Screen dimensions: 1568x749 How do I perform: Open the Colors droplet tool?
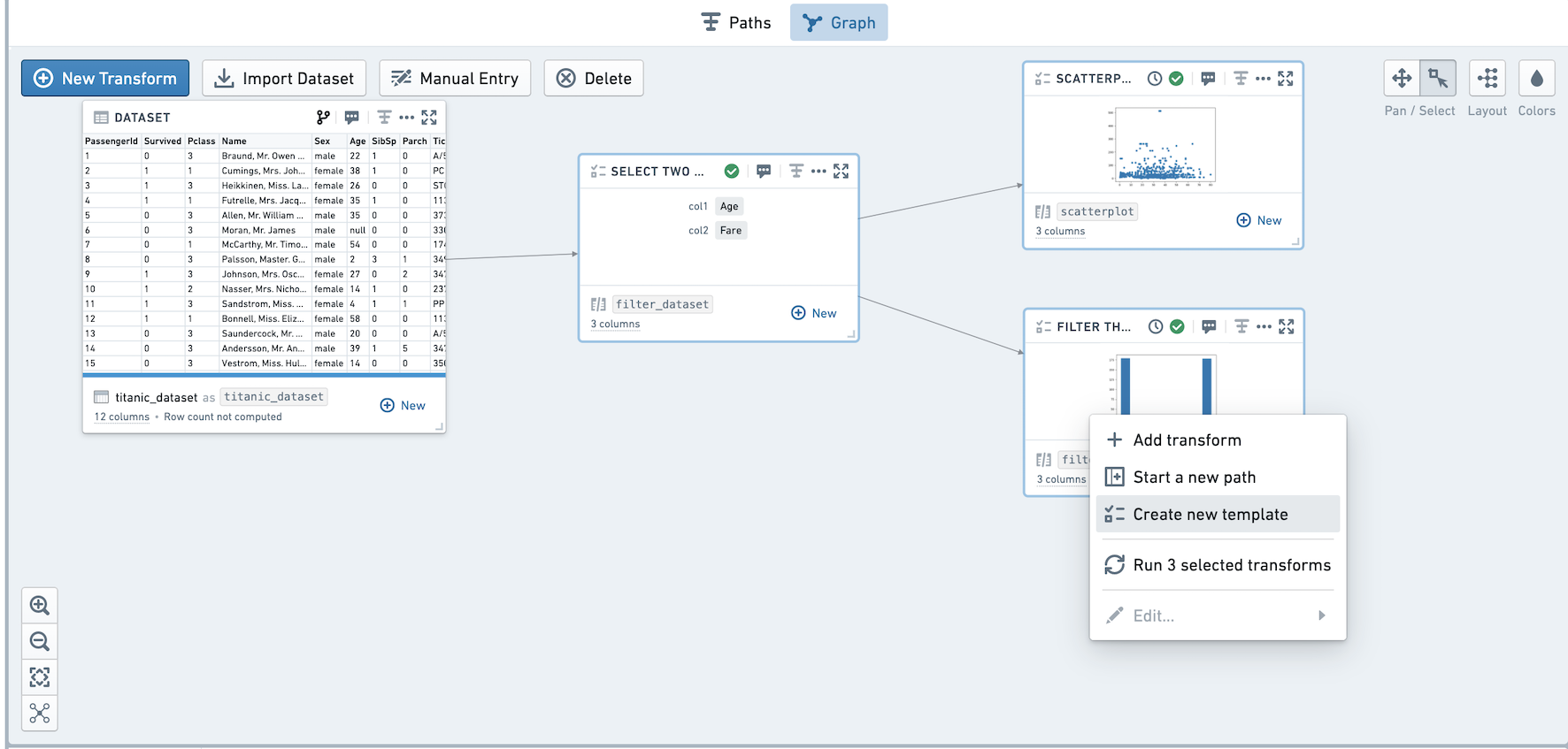coord(1537,78)
